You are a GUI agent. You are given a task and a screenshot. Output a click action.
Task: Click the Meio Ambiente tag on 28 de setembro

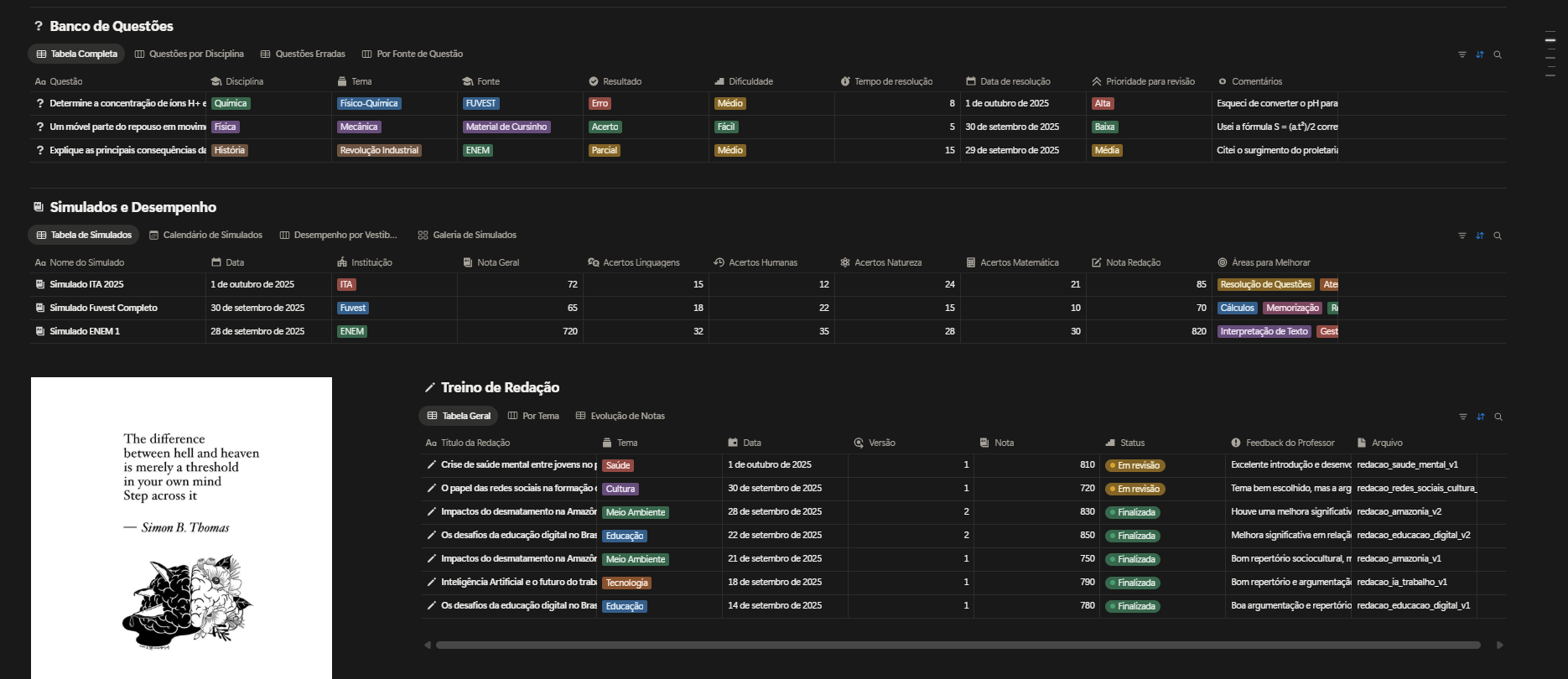coord(635,512)
